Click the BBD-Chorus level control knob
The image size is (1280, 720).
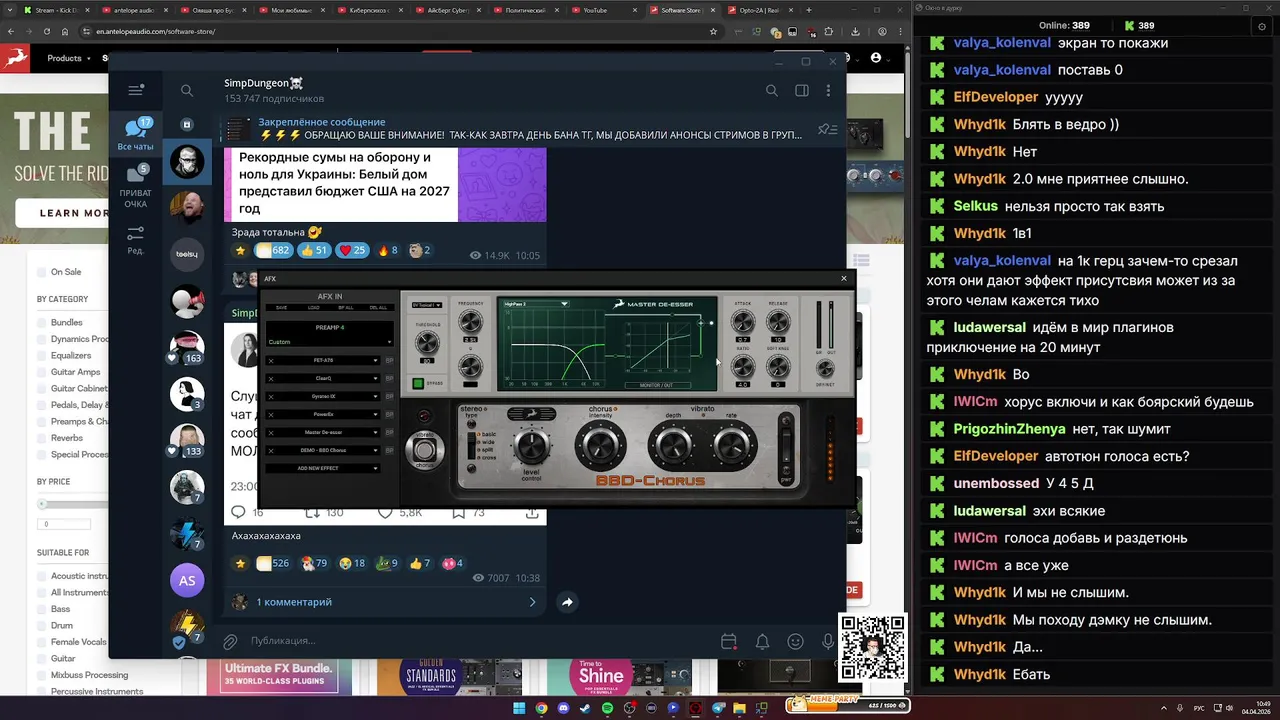(532, 446)
